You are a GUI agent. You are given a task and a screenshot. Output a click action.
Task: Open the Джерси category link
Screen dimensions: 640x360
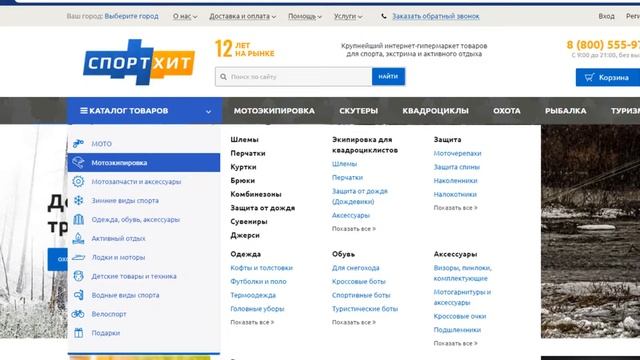point(244,235)
